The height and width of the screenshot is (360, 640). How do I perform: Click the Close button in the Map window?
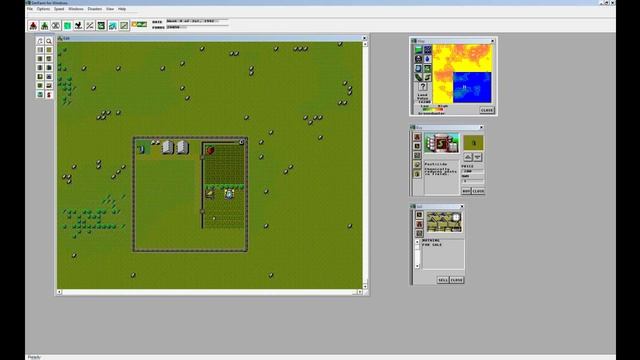point(487,110)
